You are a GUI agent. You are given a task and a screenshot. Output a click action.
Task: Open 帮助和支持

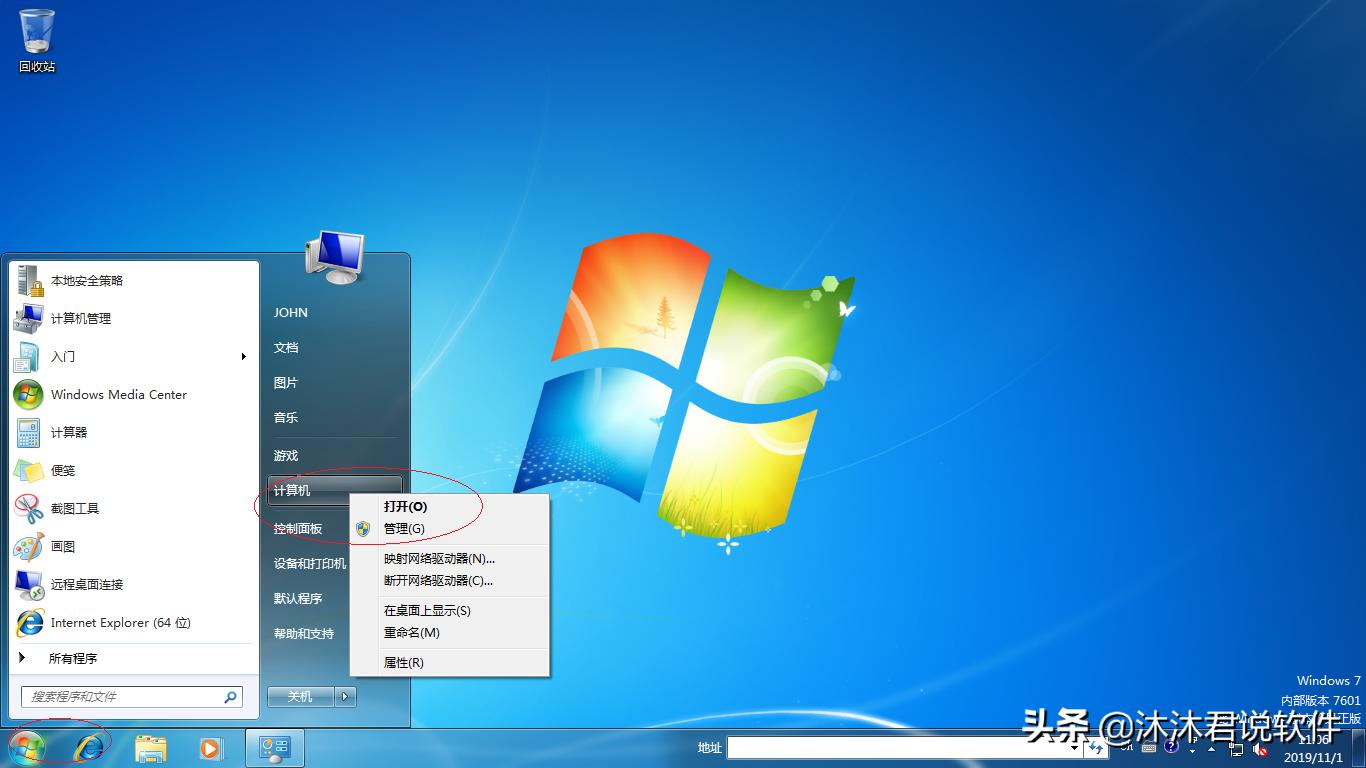tap(305, 633)
